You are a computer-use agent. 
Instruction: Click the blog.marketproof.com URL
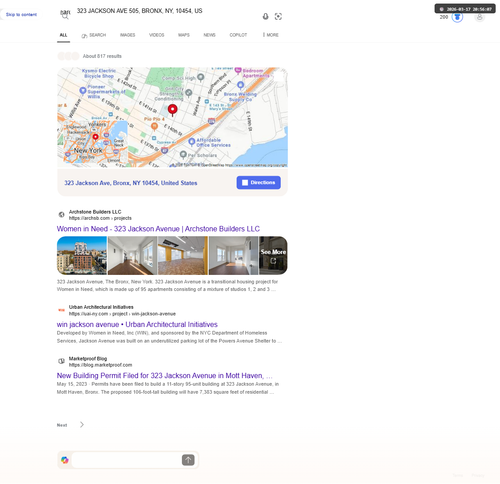tap(100, 365)
